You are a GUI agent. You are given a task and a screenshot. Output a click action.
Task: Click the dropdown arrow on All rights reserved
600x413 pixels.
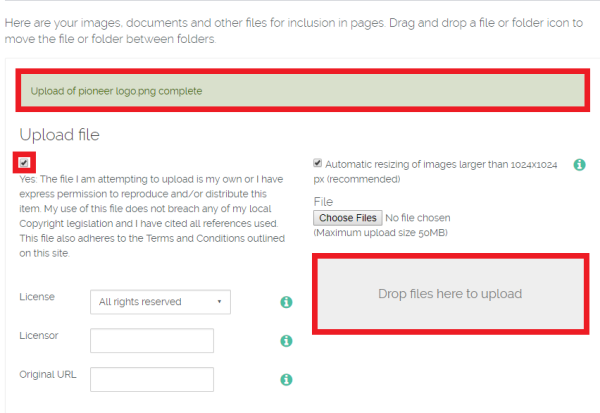[x=219, y=302]
